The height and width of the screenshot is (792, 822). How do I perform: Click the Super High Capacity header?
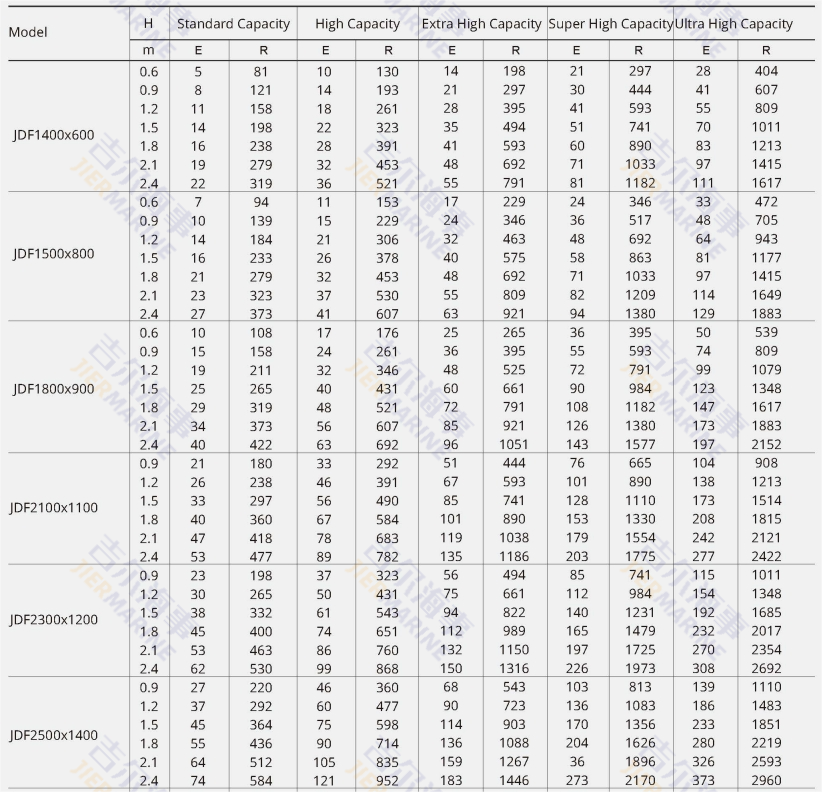click(610, 23)
